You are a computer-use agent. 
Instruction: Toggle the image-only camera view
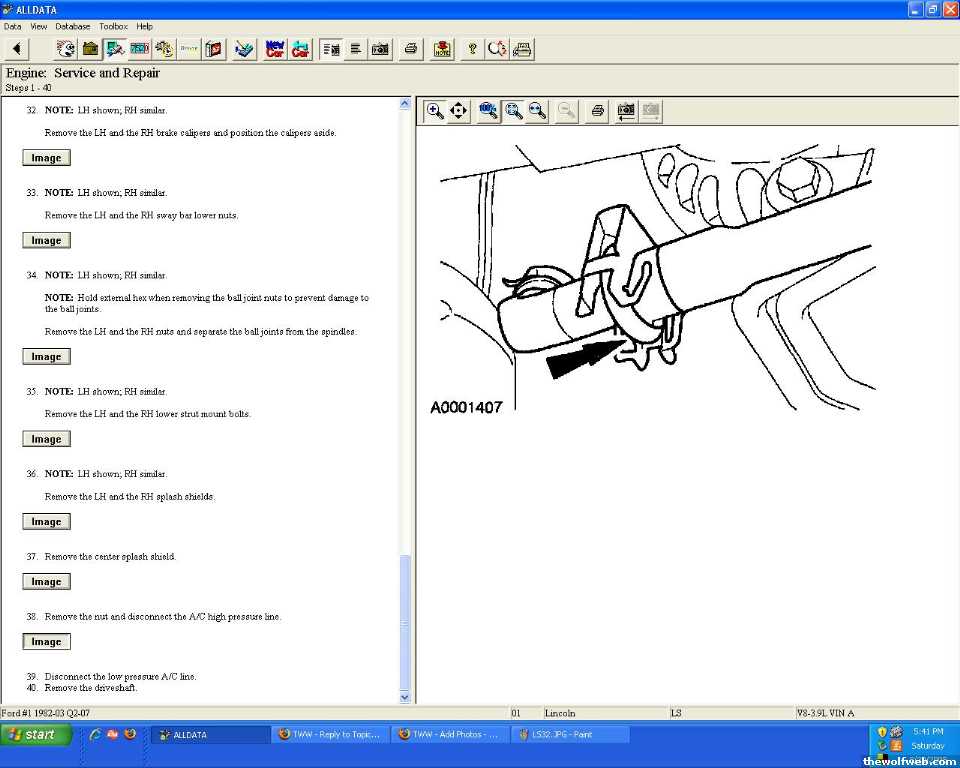pos(380,49)
